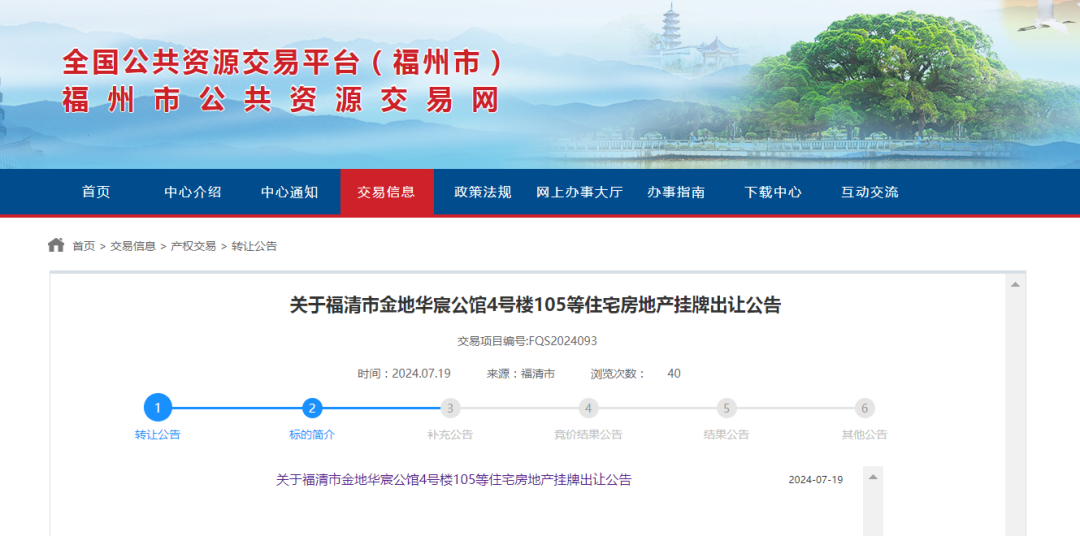The image size is (1080, 536).
Task: Click the 其他公告 step label
Action: click(864, 435)
